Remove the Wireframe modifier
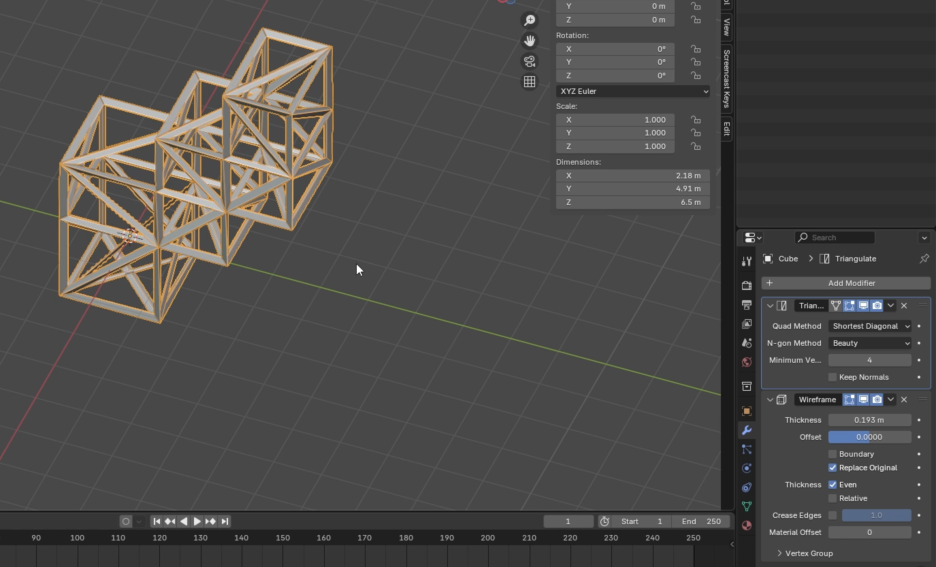 tap(904, 399)
